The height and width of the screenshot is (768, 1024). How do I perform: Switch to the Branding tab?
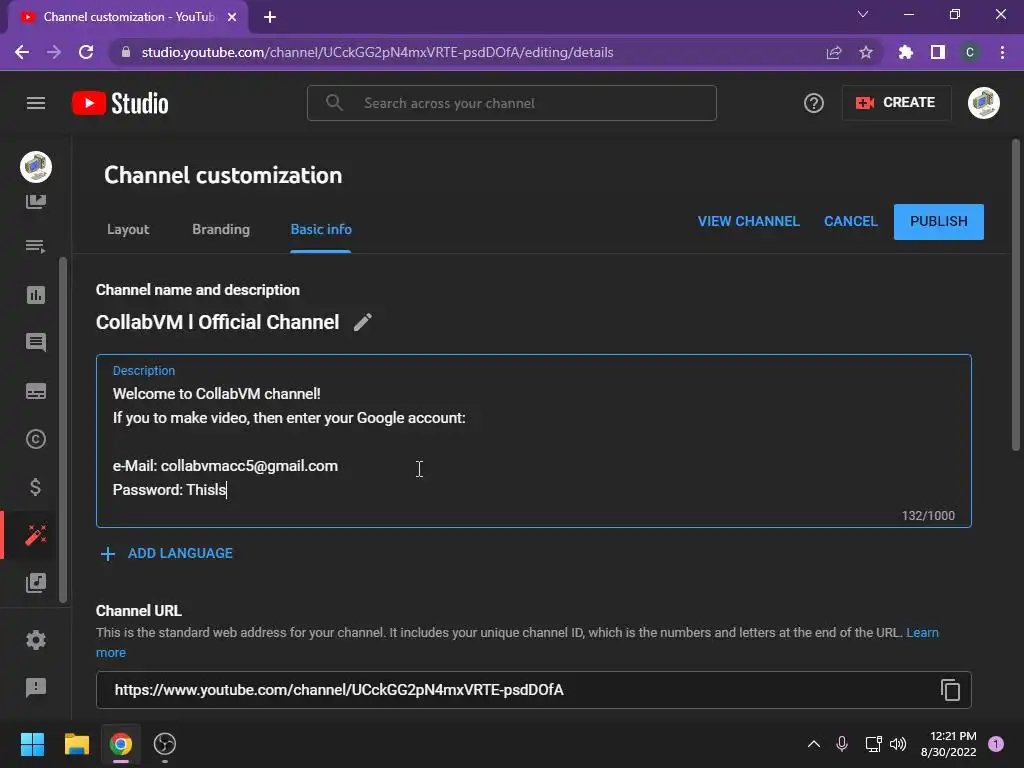click(221, 229)
